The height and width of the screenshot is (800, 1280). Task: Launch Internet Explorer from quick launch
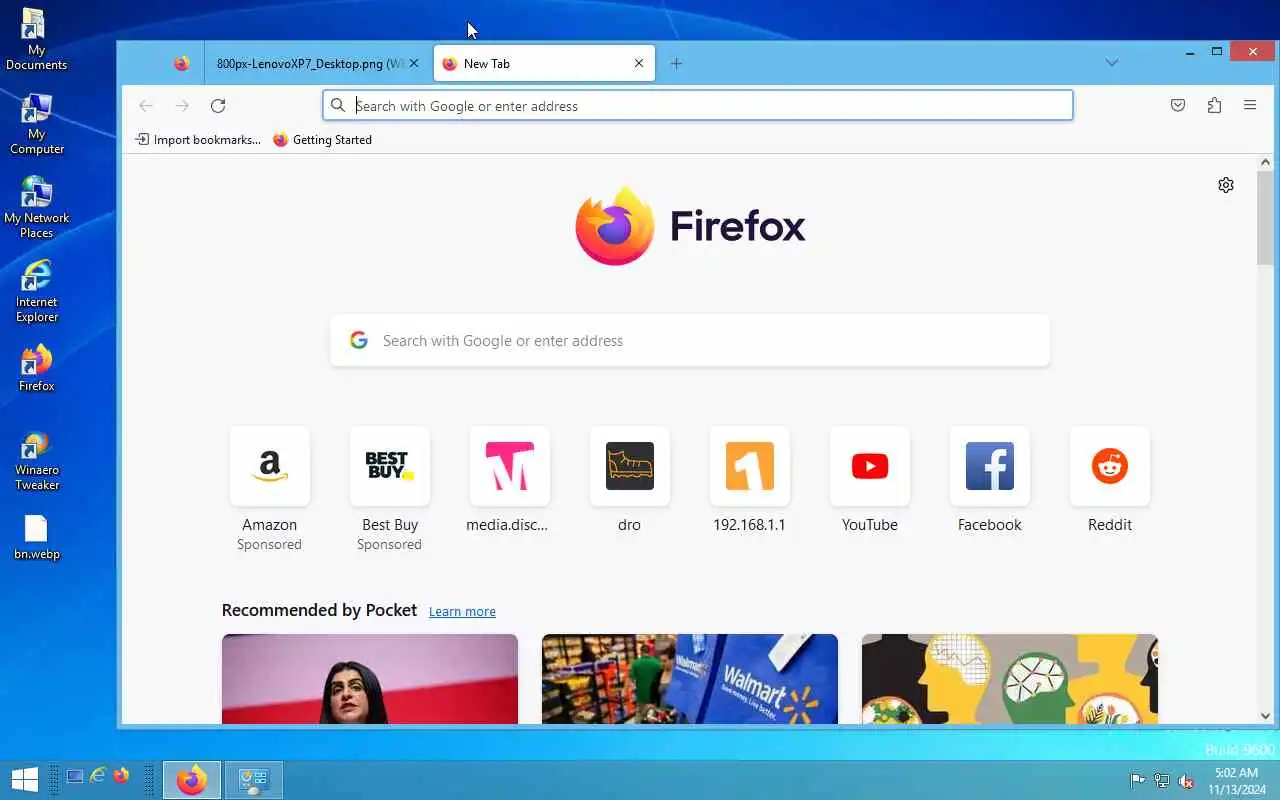98,776
